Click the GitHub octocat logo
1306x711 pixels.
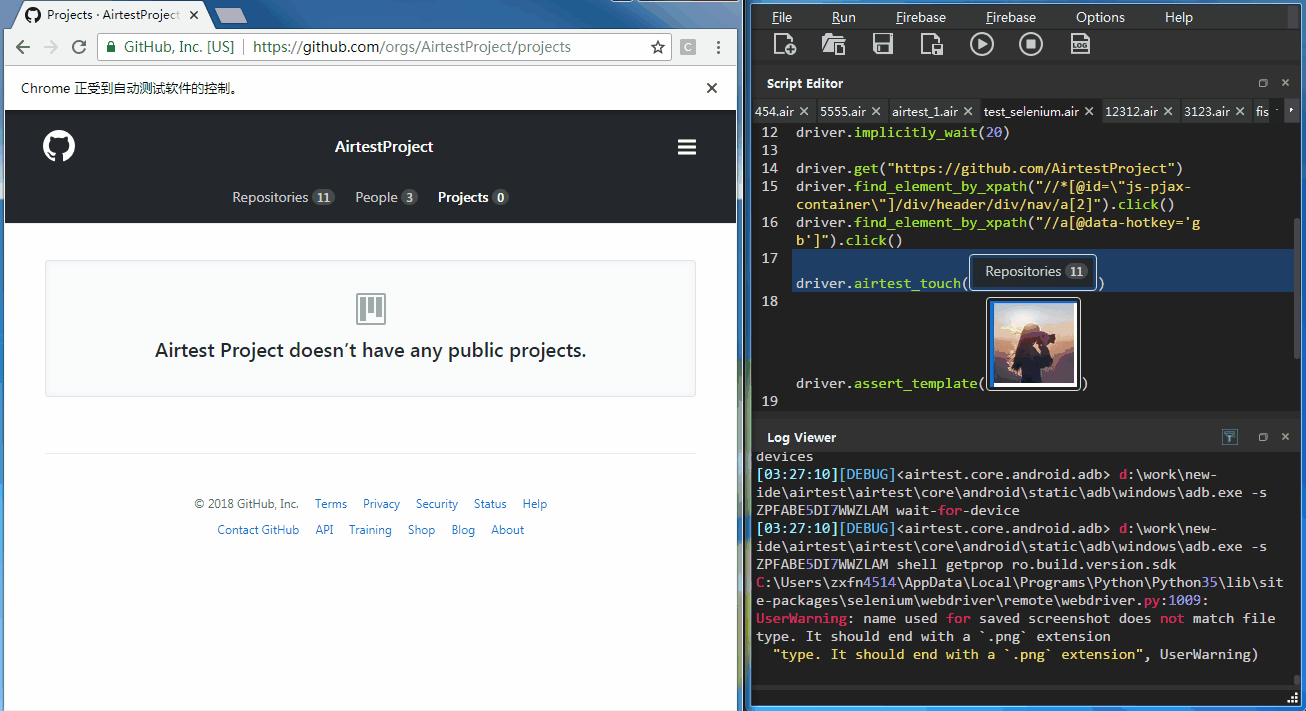coord(59,147)
